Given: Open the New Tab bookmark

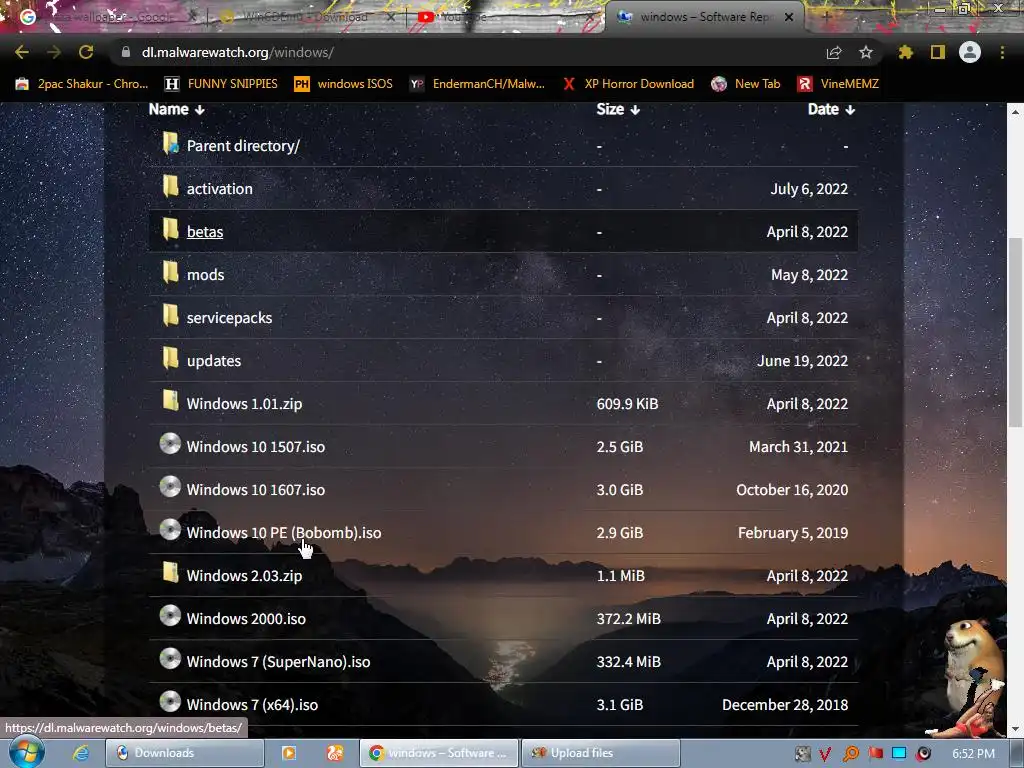Looking at the screenshot, I should (x=746, y=84).
